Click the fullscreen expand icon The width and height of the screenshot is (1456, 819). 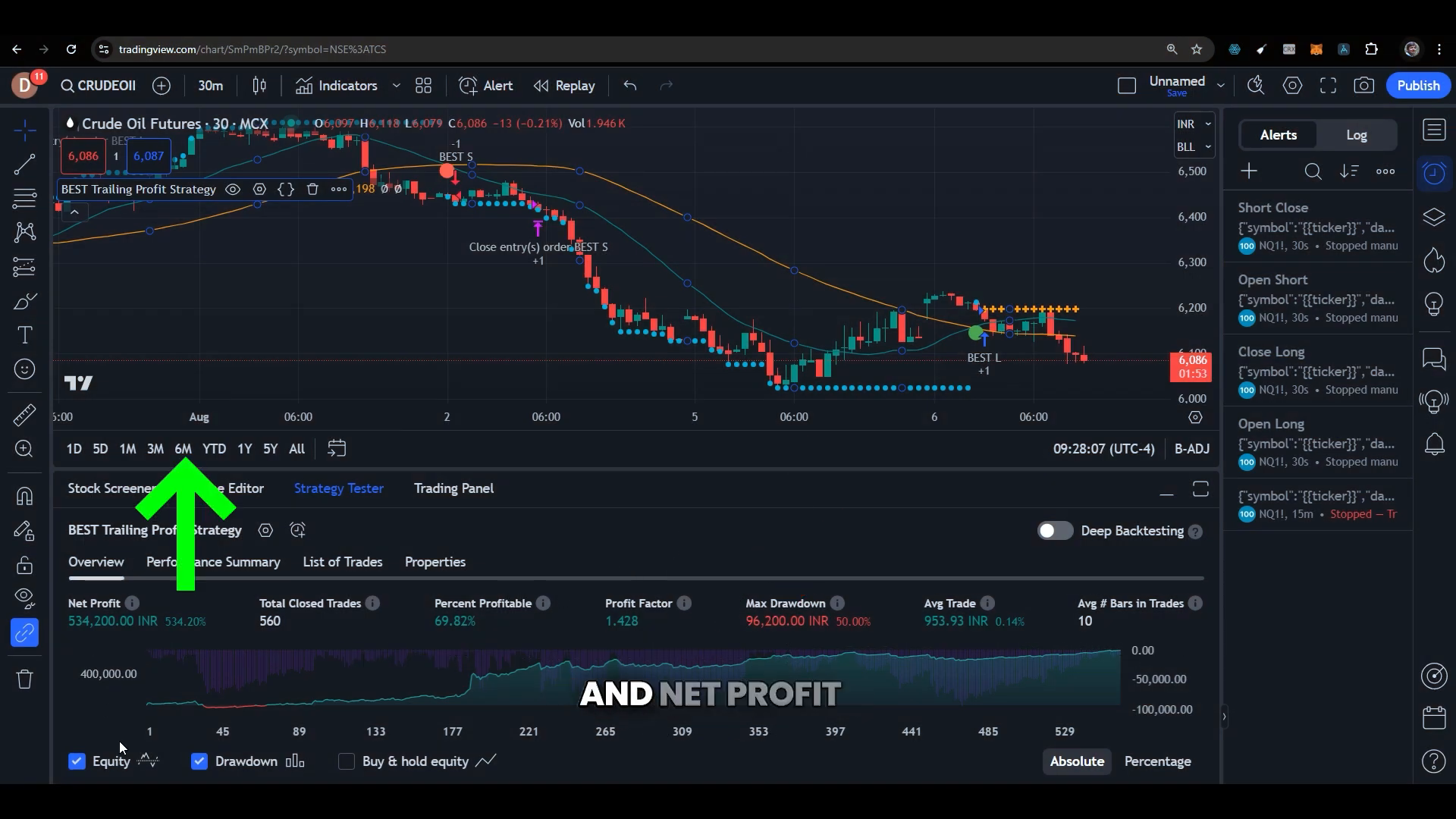(x=1328, y=85)
